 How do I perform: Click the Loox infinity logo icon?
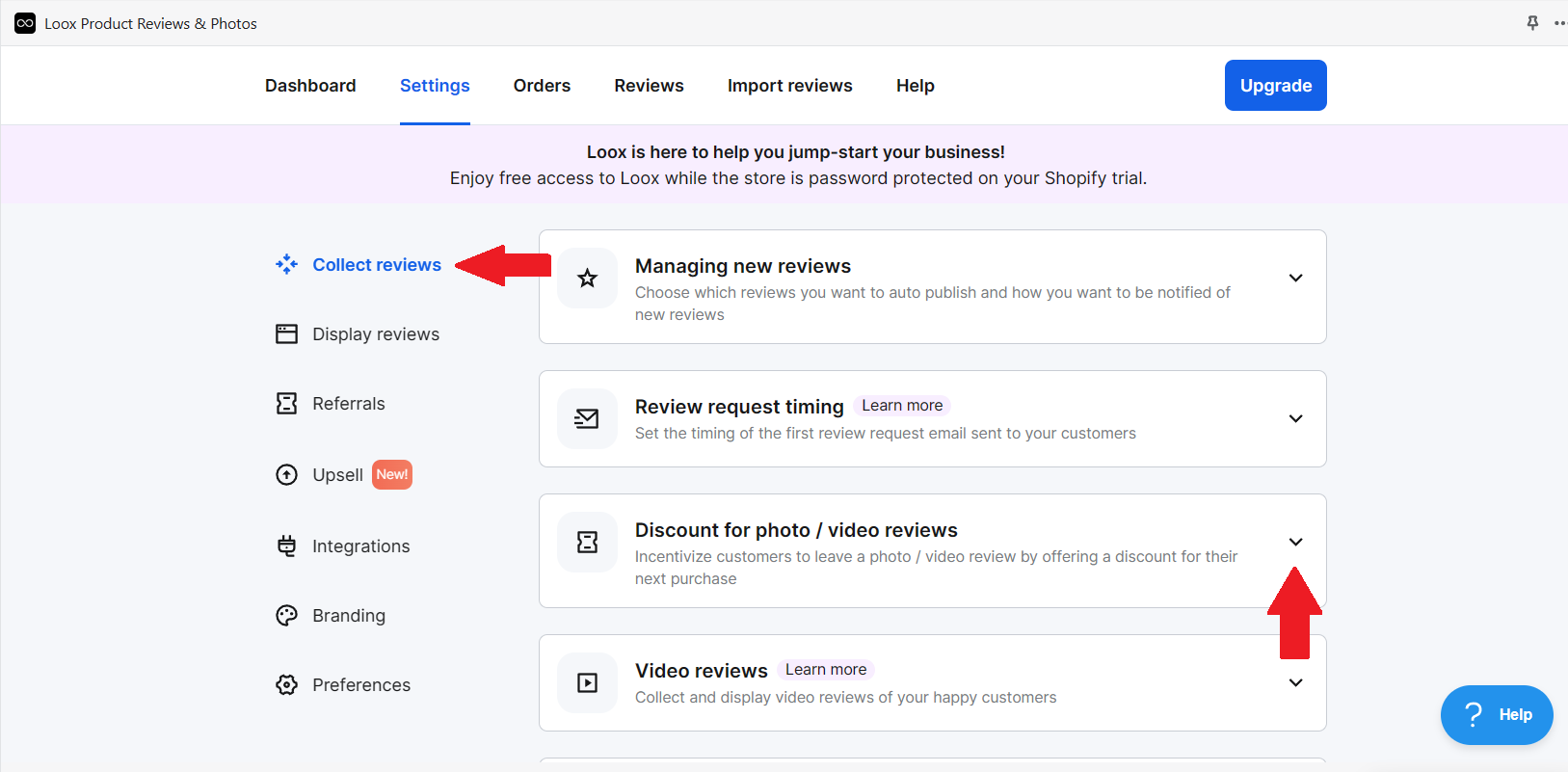25,23
